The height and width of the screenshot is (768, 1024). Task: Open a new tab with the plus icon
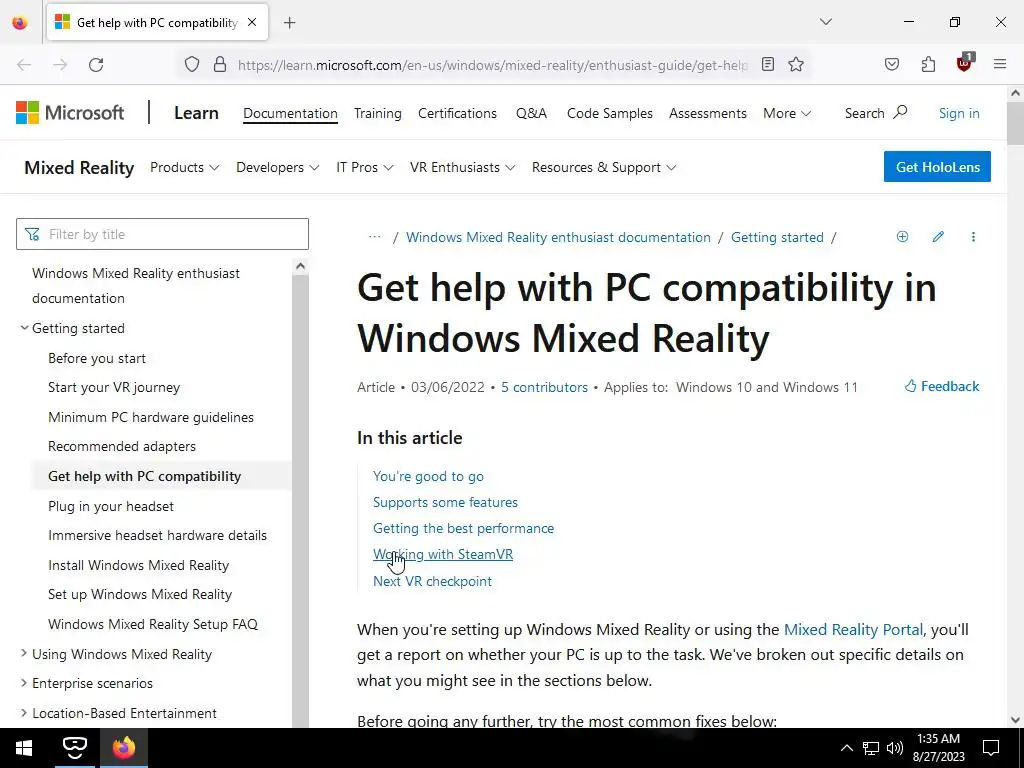pyautogui.click(x=290, y=23)
